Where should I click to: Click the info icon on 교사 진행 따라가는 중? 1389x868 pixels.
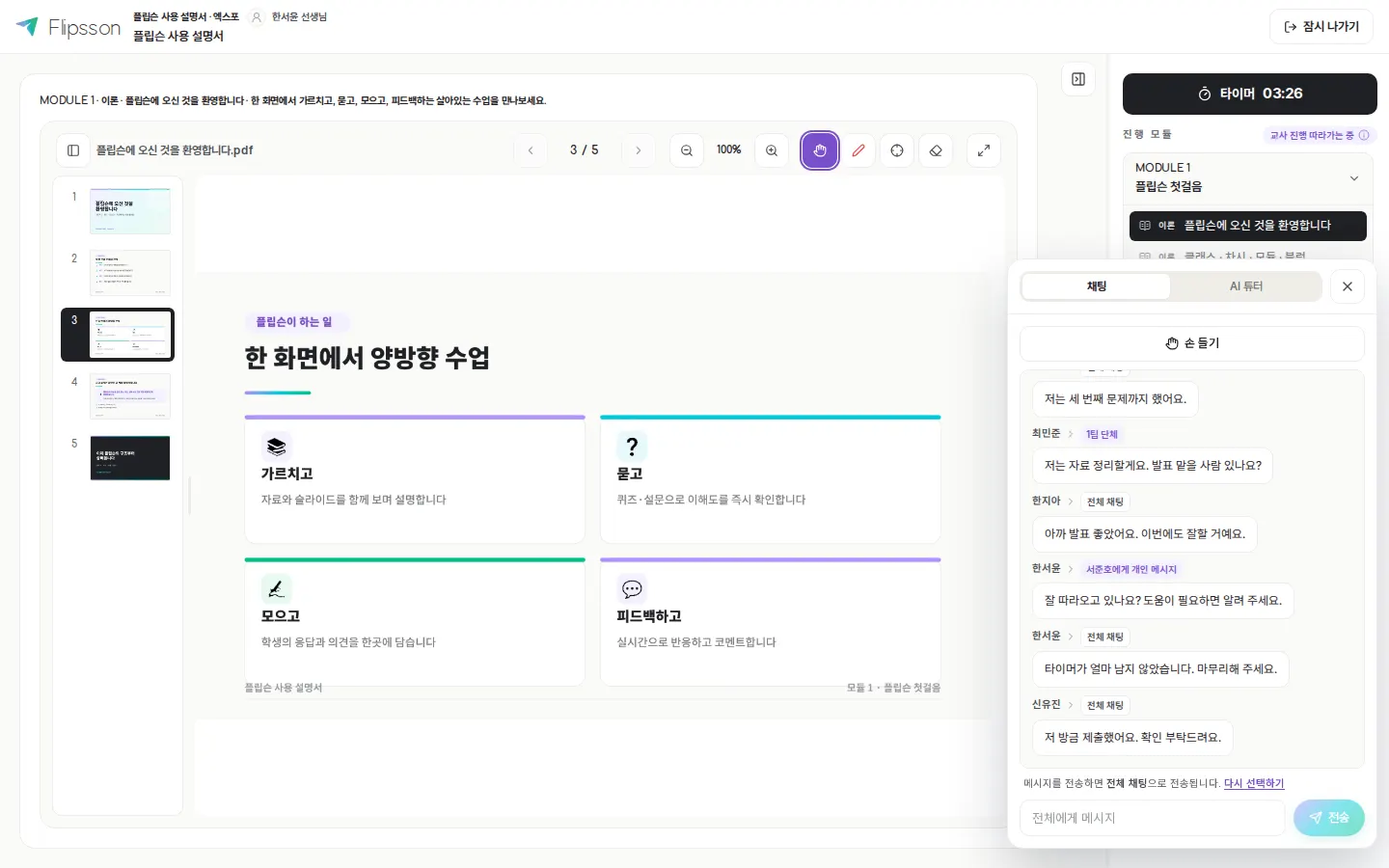click(1364, 136)
